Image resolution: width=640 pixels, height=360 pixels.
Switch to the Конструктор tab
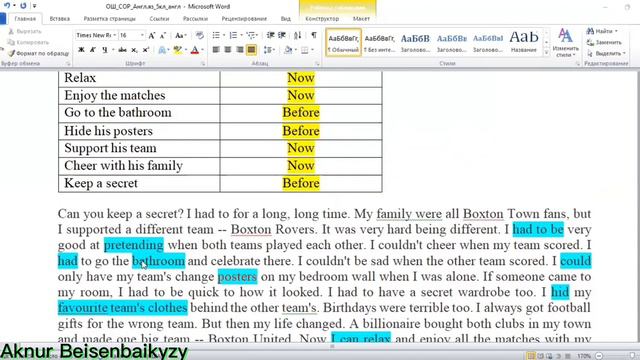tap(322, 19)
